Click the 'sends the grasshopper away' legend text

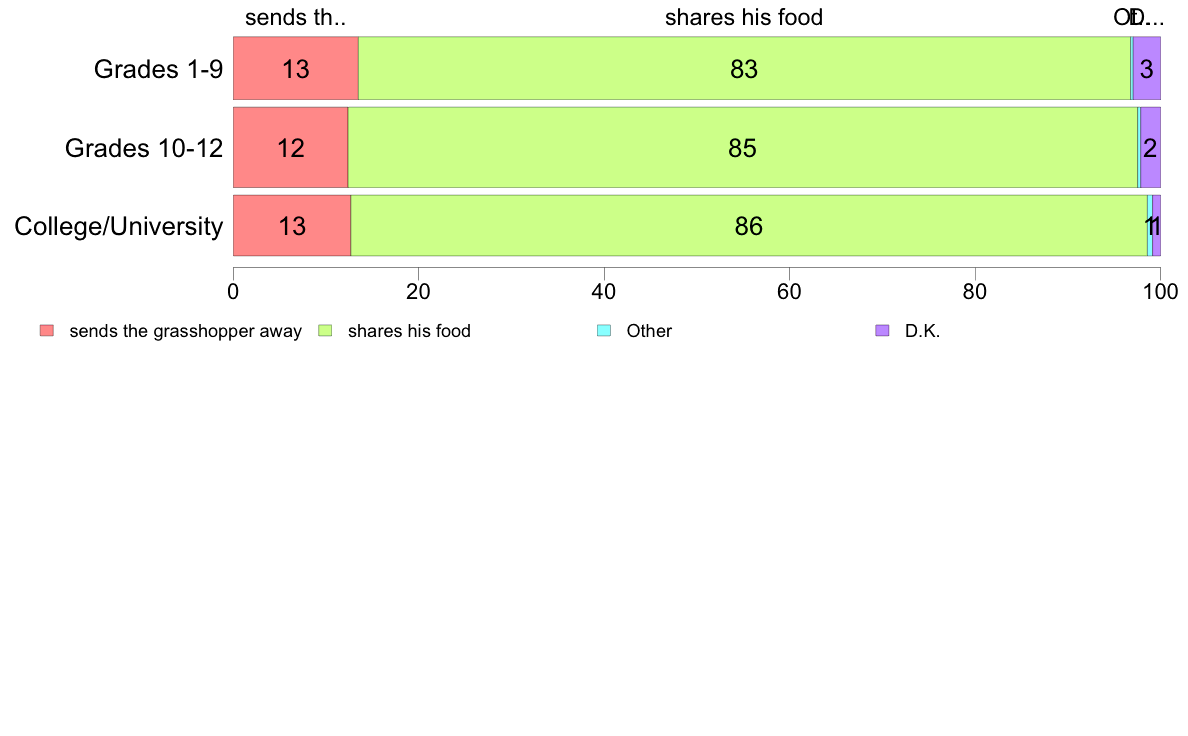(x=186, y=331)
